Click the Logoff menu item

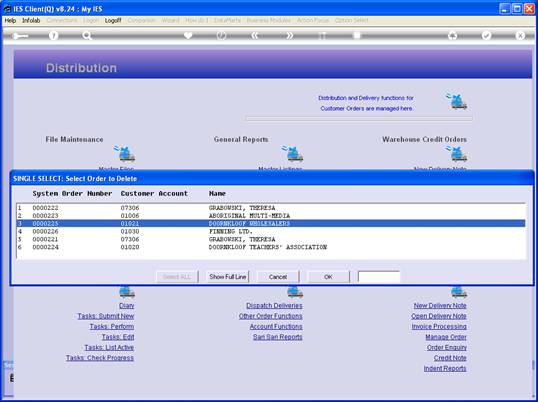113,21
